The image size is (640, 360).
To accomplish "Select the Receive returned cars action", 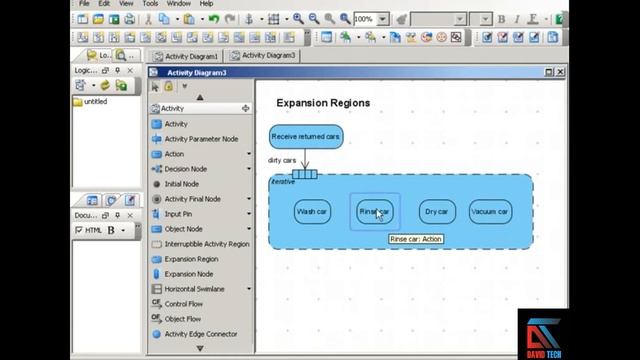I will [x=306, y=136].
